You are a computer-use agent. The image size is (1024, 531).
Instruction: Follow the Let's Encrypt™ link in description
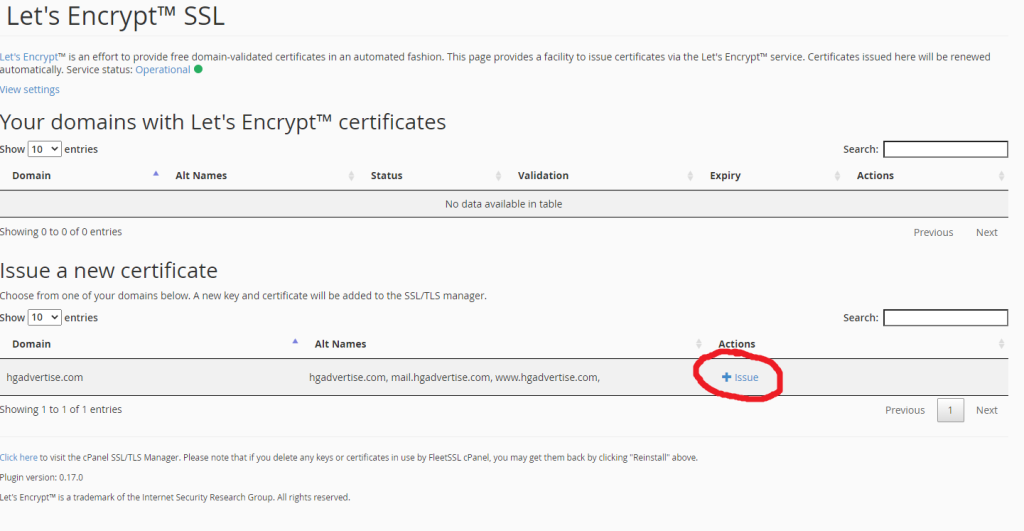29,57
